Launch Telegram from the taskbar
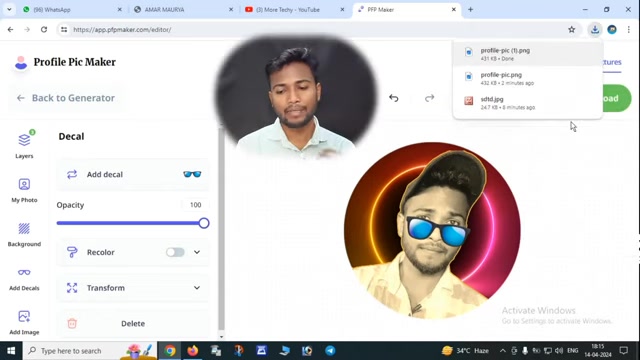The width and height of the screenshot is (640, 360). coord(330,351)
